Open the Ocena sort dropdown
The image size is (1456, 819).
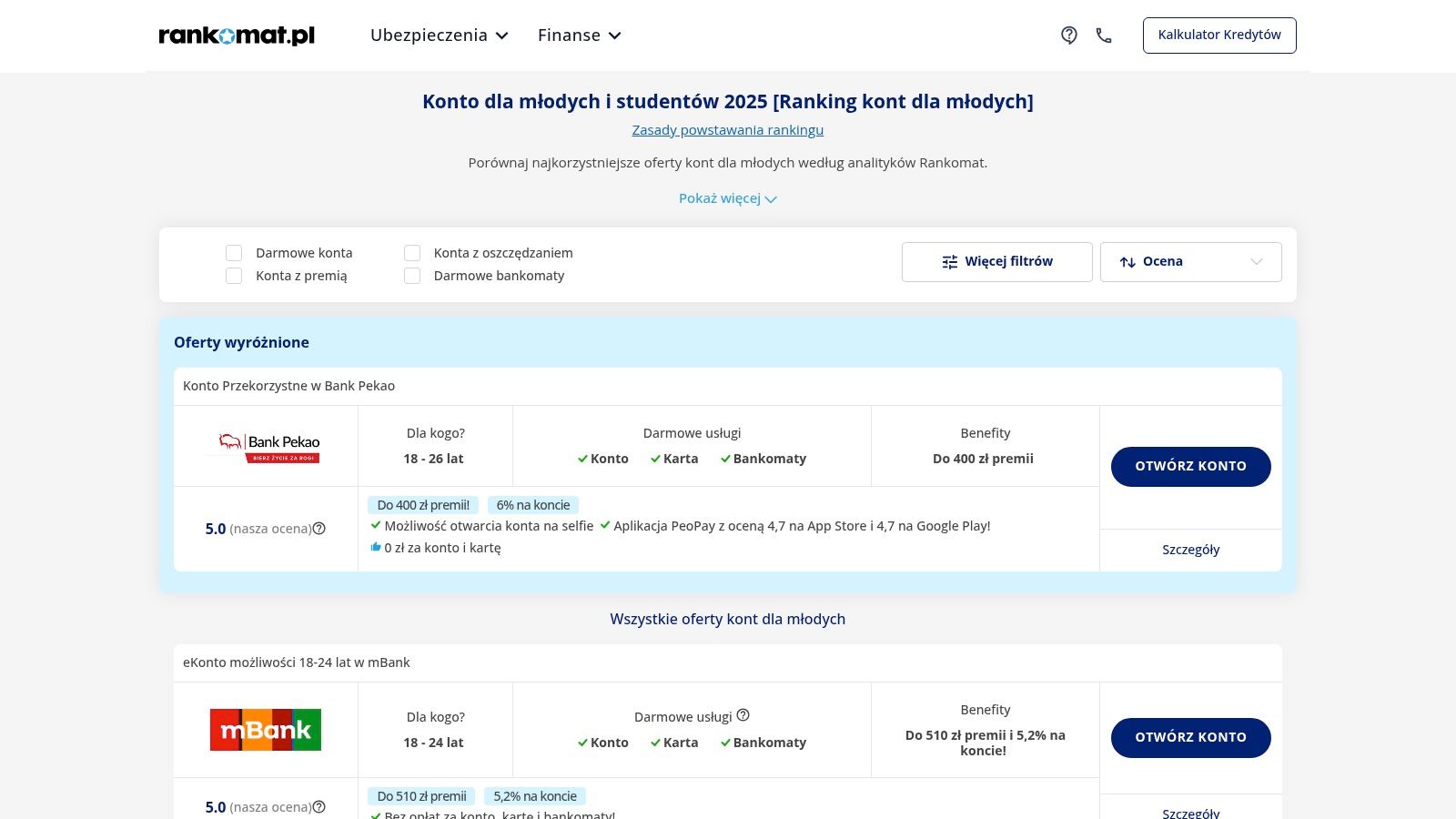(x=1191, y=262)
